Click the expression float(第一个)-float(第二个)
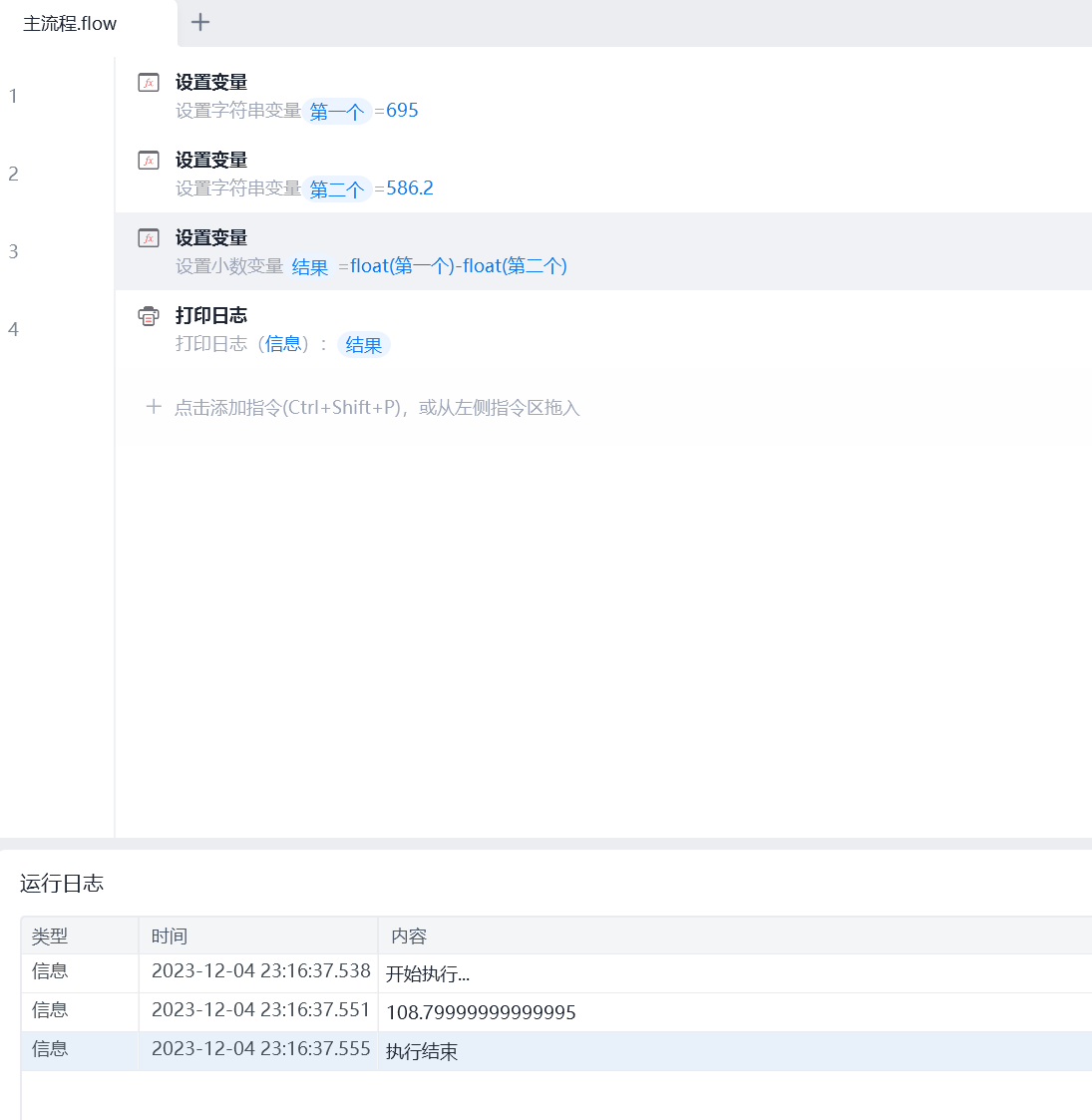This screenshot has width=1092, height=1120. pos(459,266)
